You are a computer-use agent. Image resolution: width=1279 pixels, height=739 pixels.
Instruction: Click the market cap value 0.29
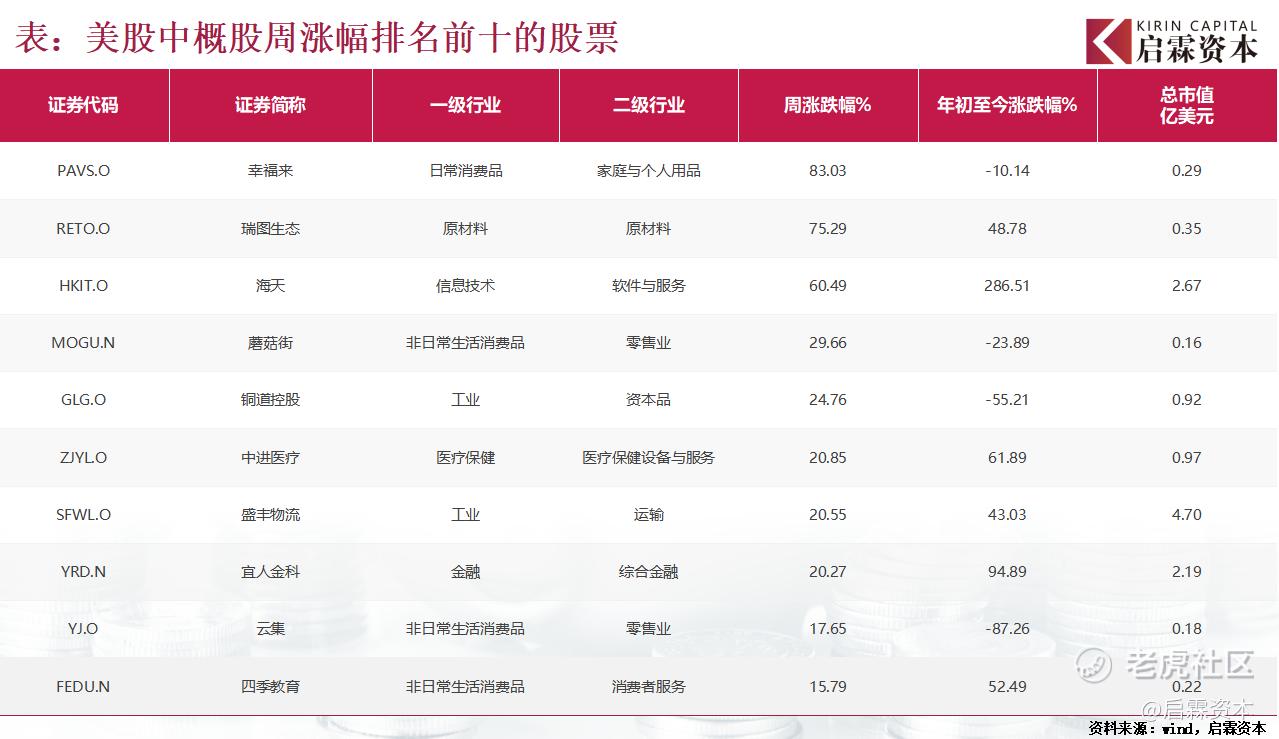click(1187, 171)
